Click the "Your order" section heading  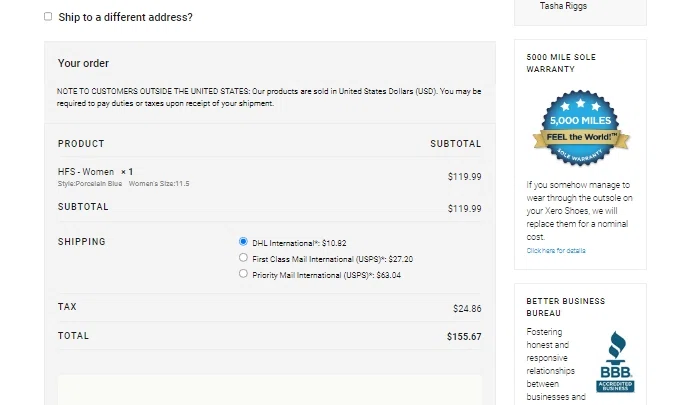click(83, 63)
